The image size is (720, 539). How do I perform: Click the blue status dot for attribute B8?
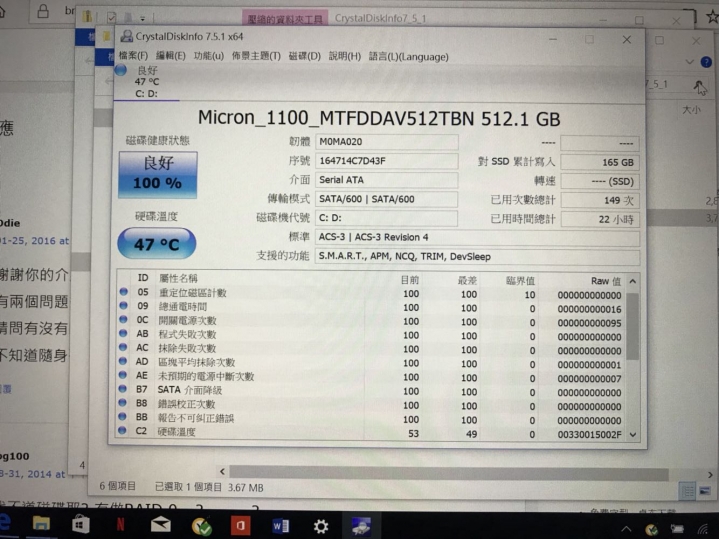click(122, 403)
